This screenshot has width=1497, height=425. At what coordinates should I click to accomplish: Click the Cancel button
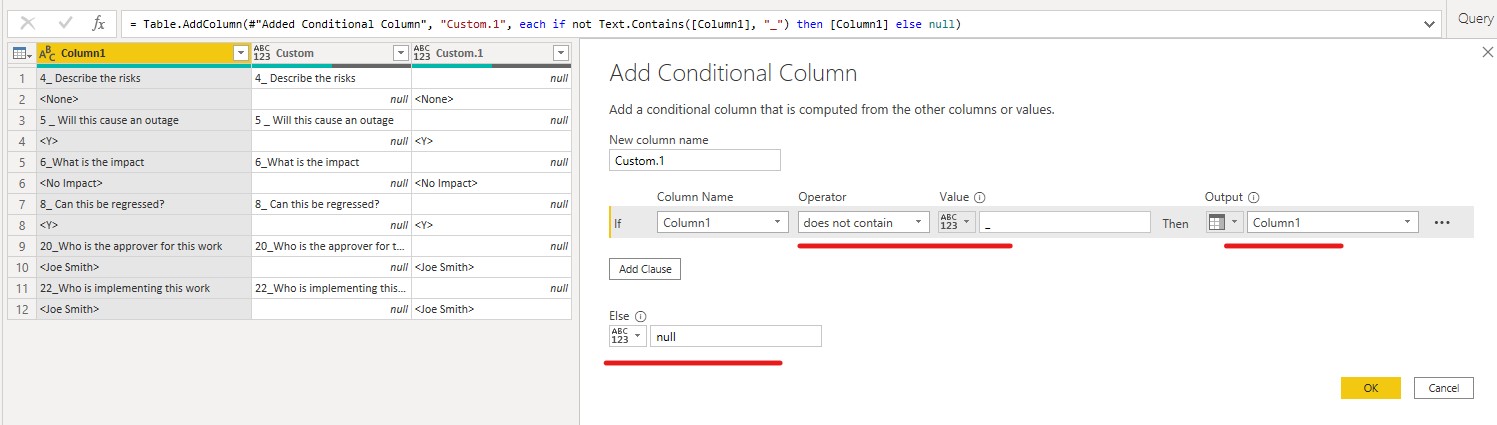tap(1444, 388)
